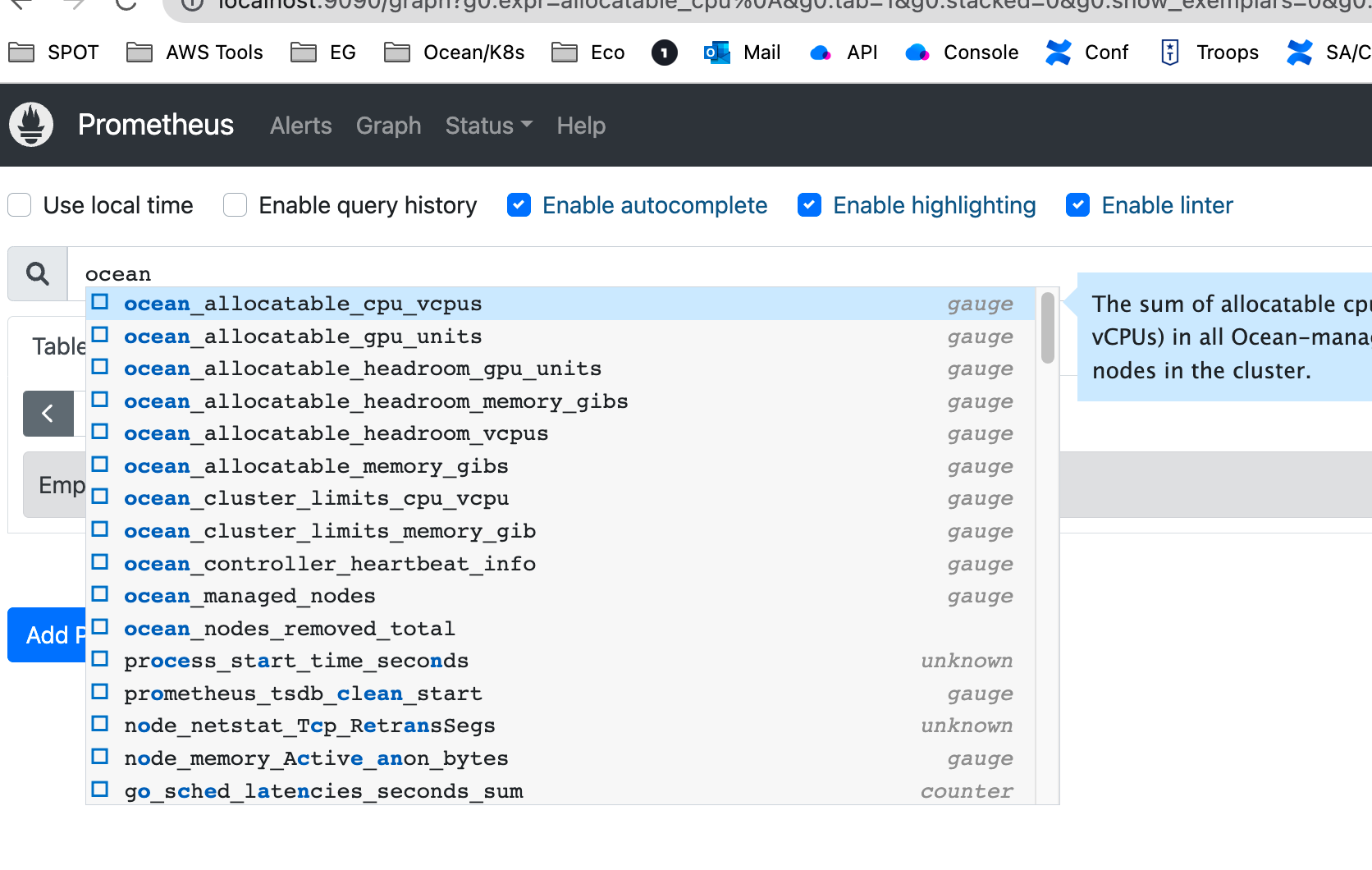Open the Graph page
This screenshot has height=870, width=1372.
tap(389, 126)
